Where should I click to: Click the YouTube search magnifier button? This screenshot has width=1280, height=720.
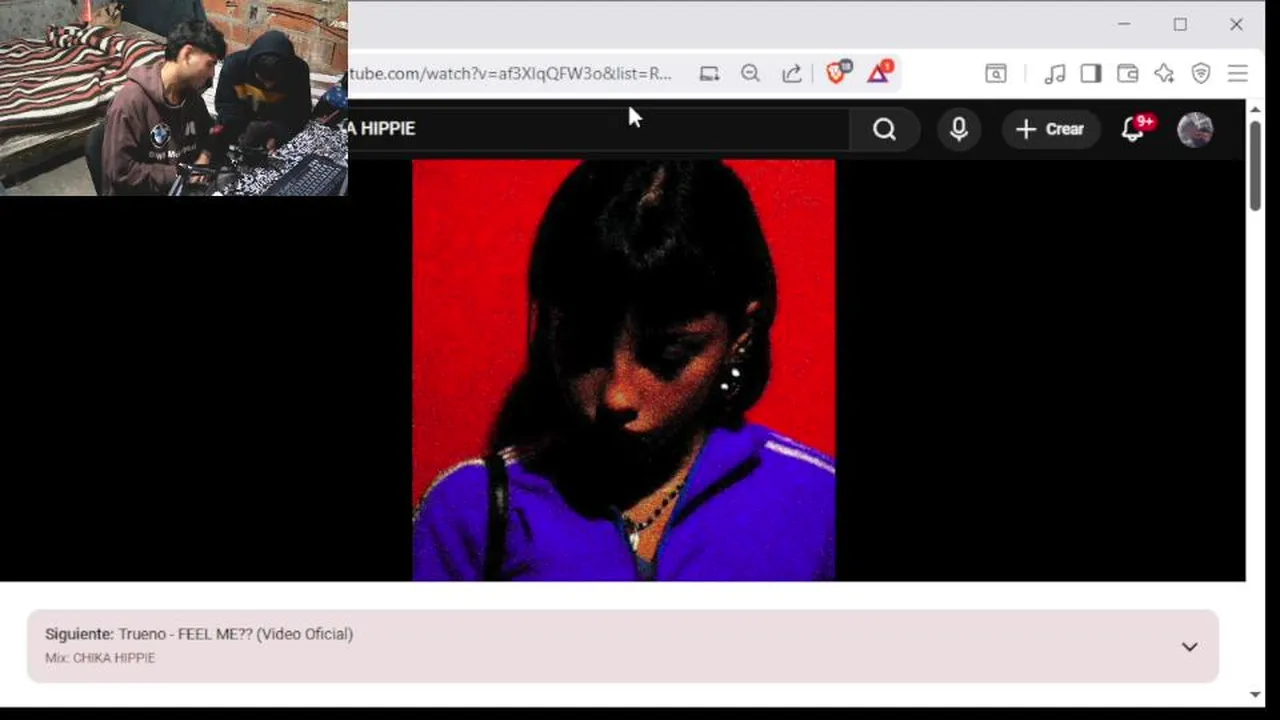884,129
